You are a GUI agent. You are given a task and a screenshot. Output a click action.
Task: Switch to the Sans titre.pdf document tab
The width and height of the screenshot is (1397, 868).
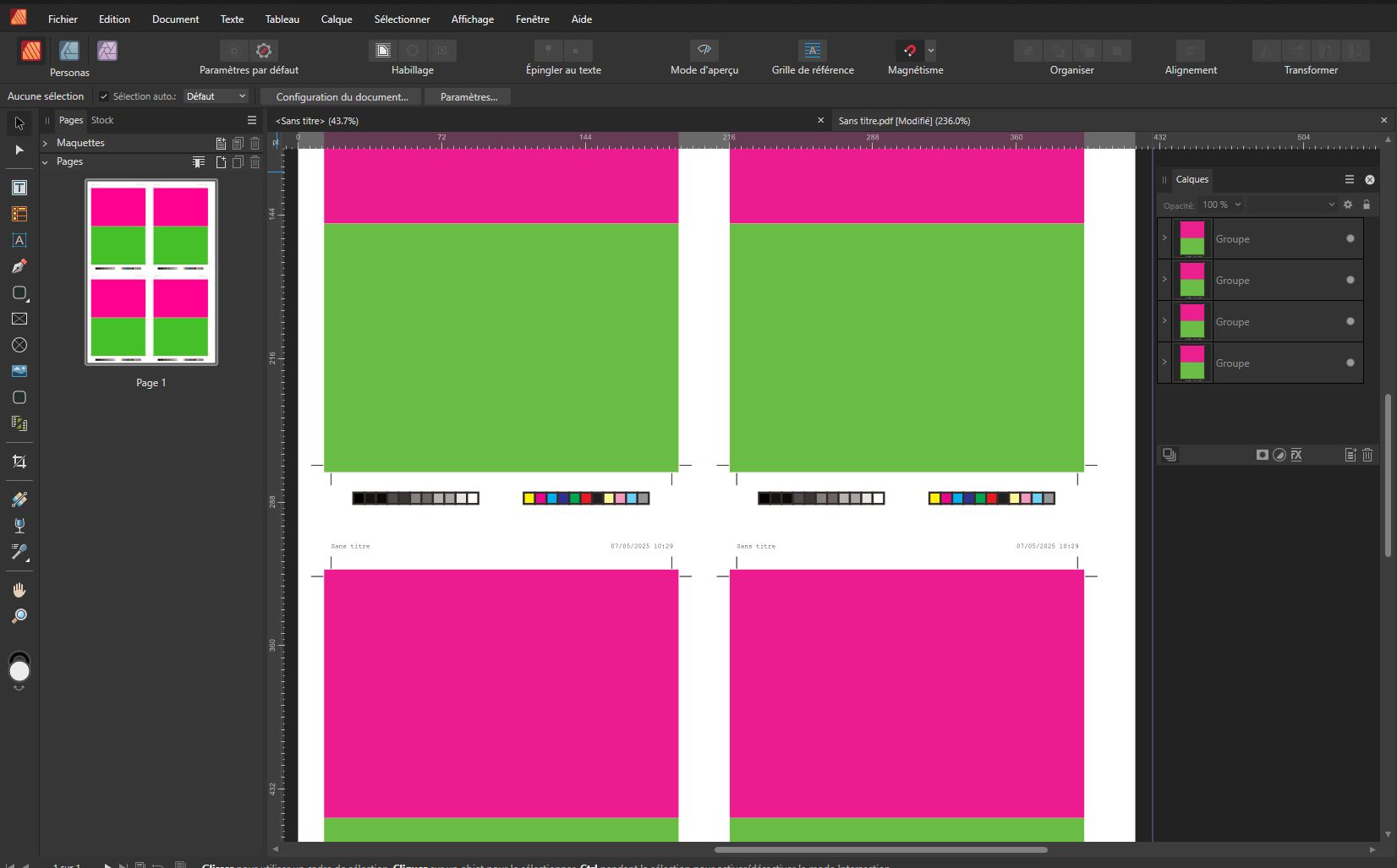click(x=904, y=121)
